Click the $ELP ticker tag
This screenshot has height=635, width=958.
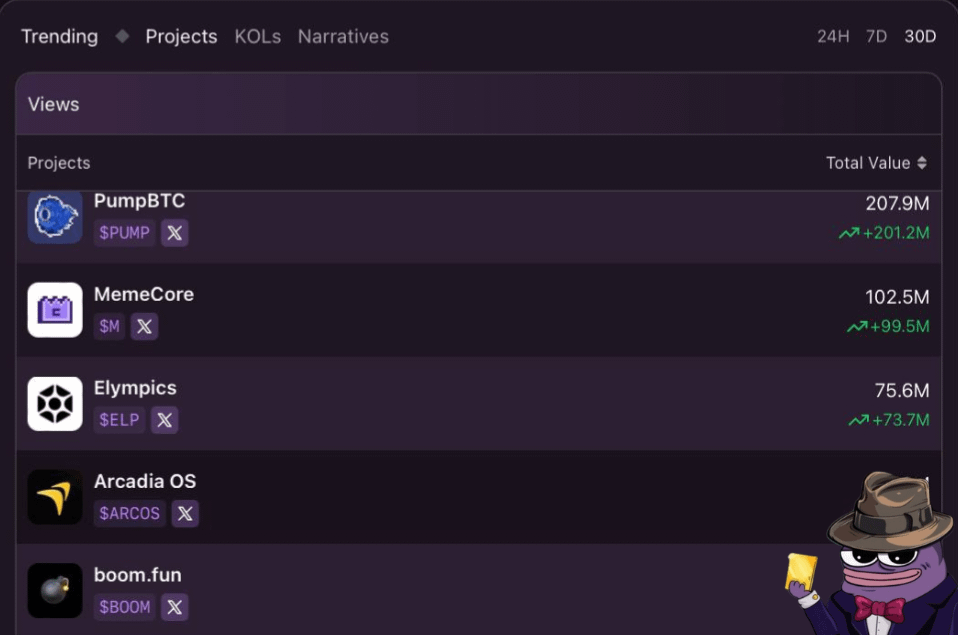click(x=120, y=420)
